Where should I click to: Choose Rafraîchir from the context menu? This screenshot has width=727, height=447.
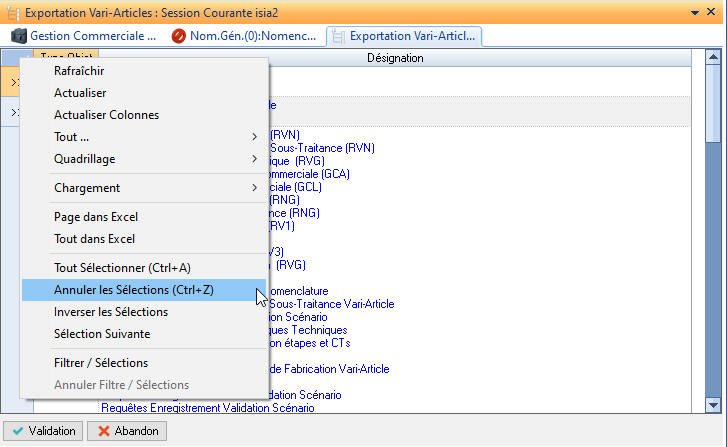(x=79, y=71)
